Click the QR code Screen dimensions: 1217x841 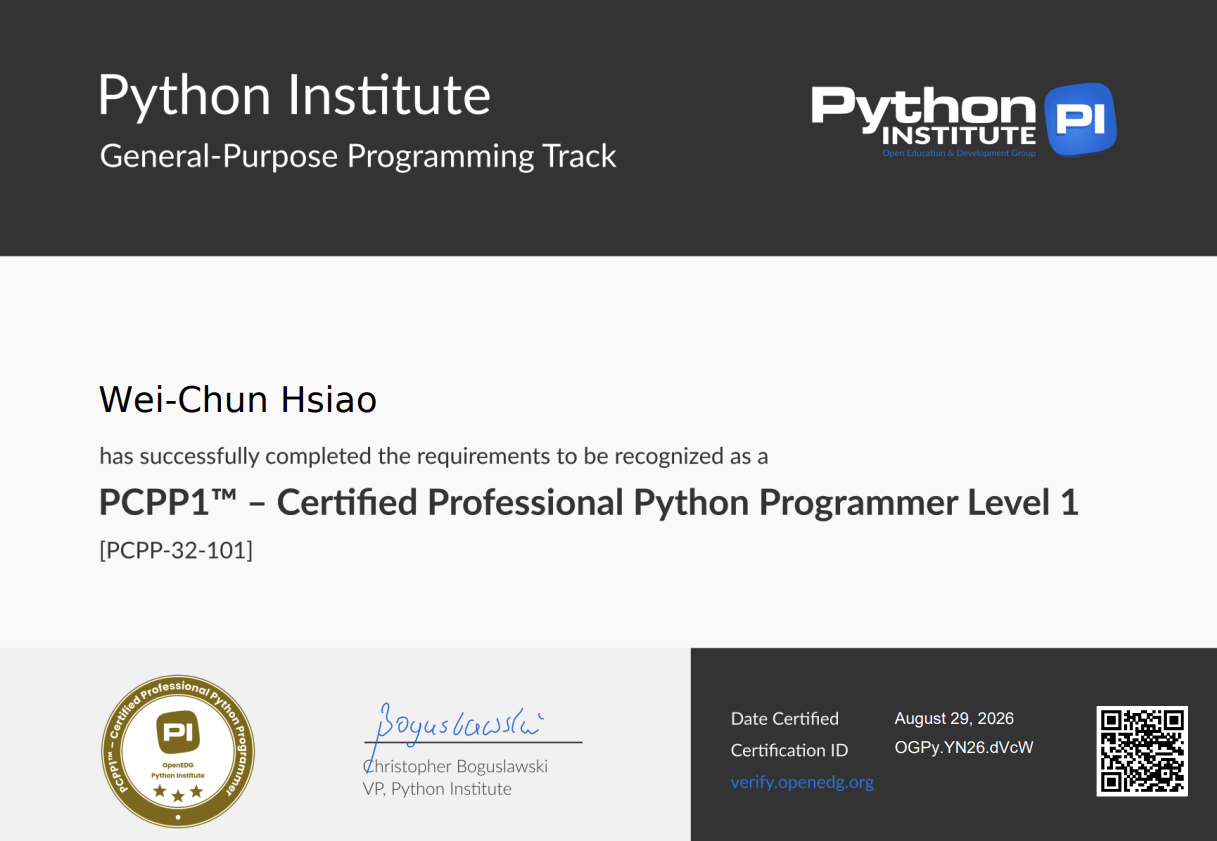pos(1142,751)
